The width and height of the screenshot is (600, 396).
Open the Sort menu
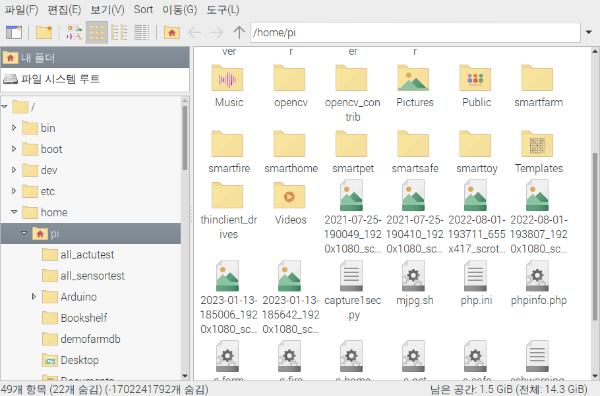click(x=143, y=10)
